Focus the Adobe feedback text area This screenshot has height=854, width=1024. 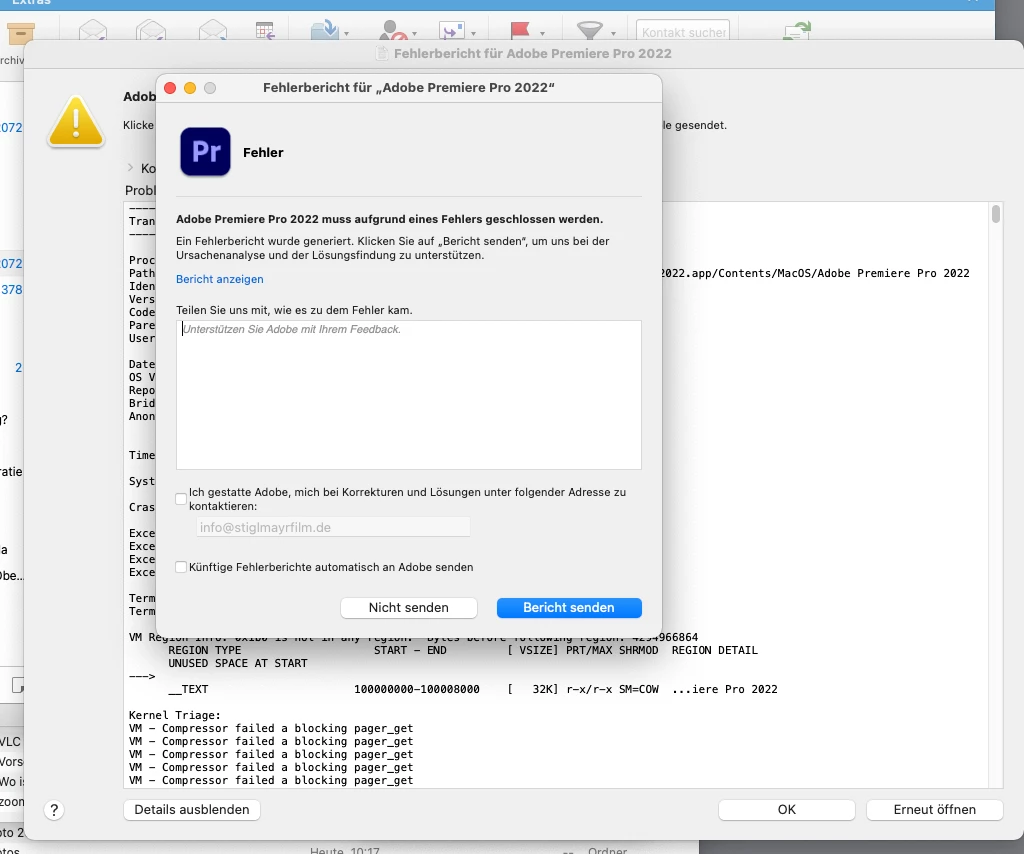(x=409, y=394)
